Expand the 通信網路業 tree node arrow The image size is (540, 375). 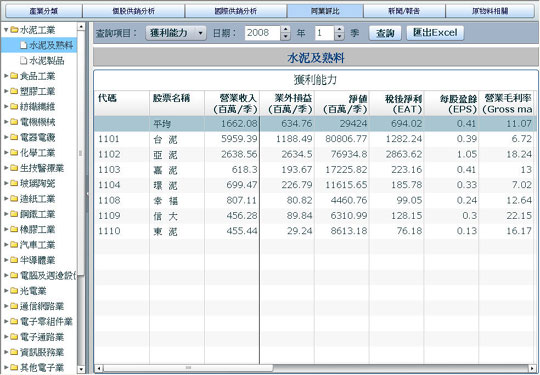pyautogui.click(x=6, y=306)
